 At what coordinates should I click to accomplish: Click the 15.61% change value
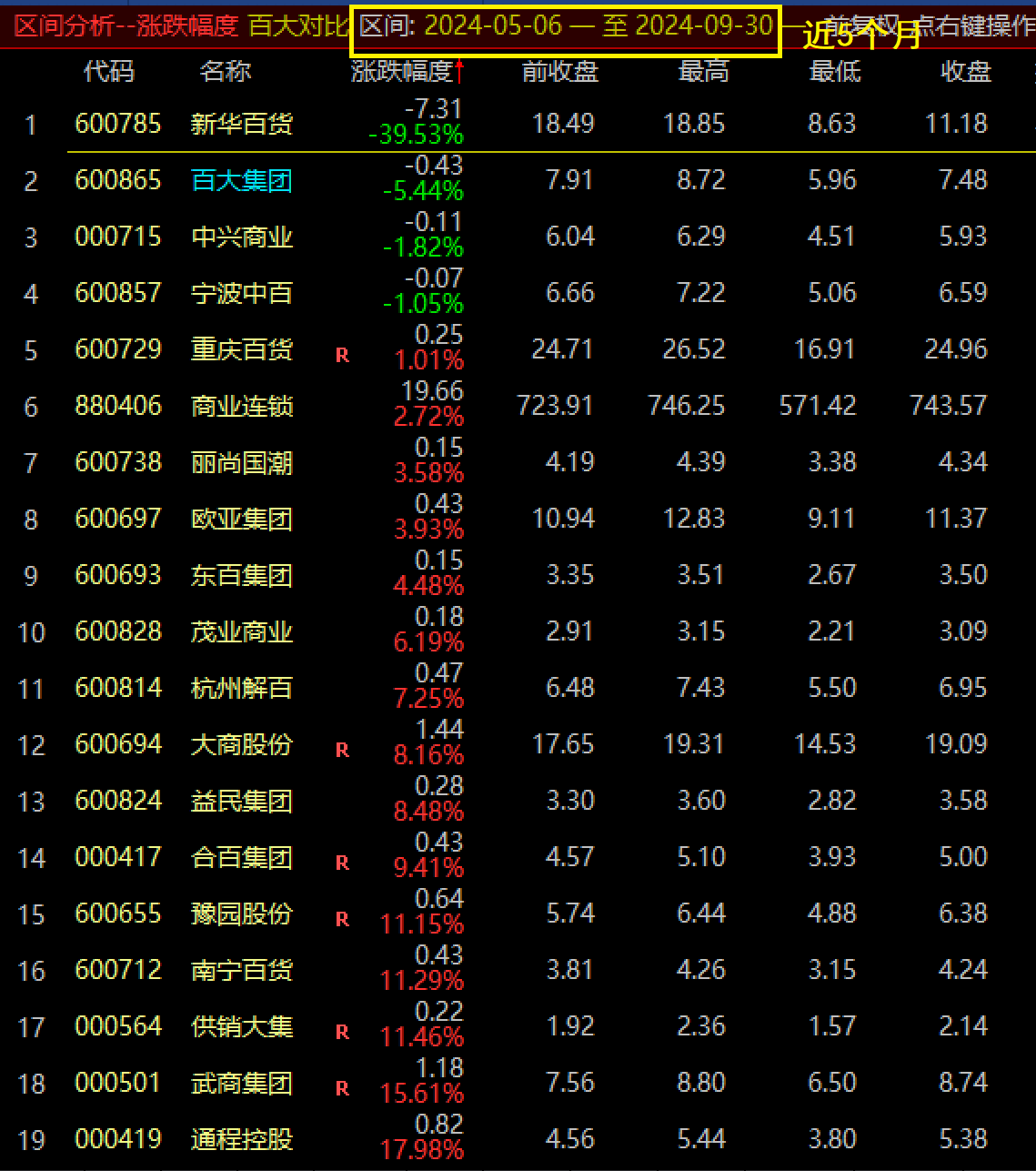[422, 1095]
